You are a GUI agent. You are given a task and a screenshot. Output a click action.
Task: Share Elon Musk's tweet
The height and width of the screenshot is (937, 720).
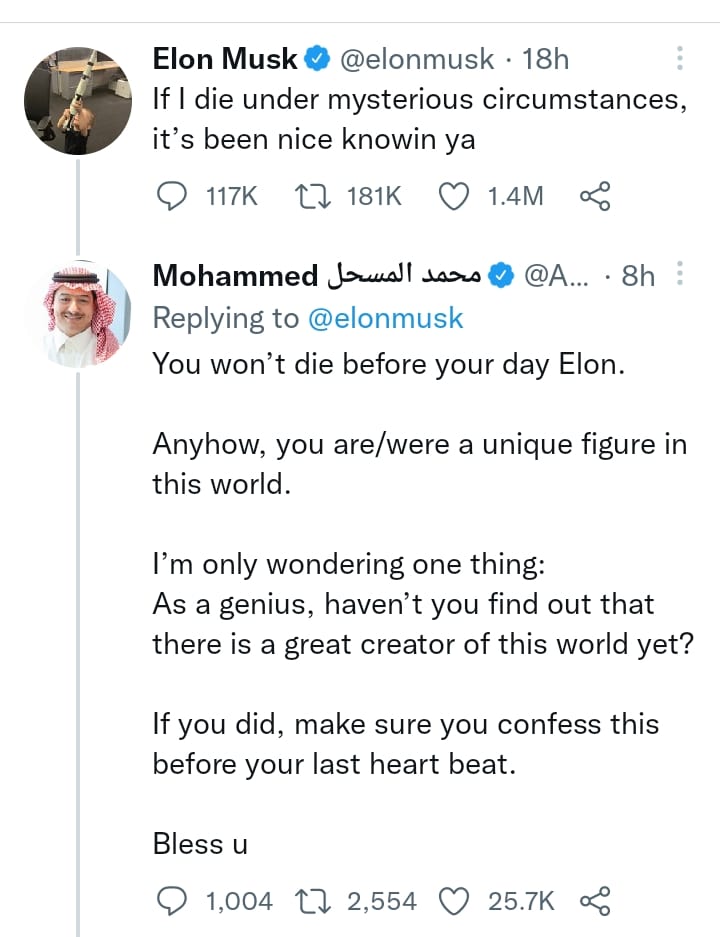(x=595, y=196)
